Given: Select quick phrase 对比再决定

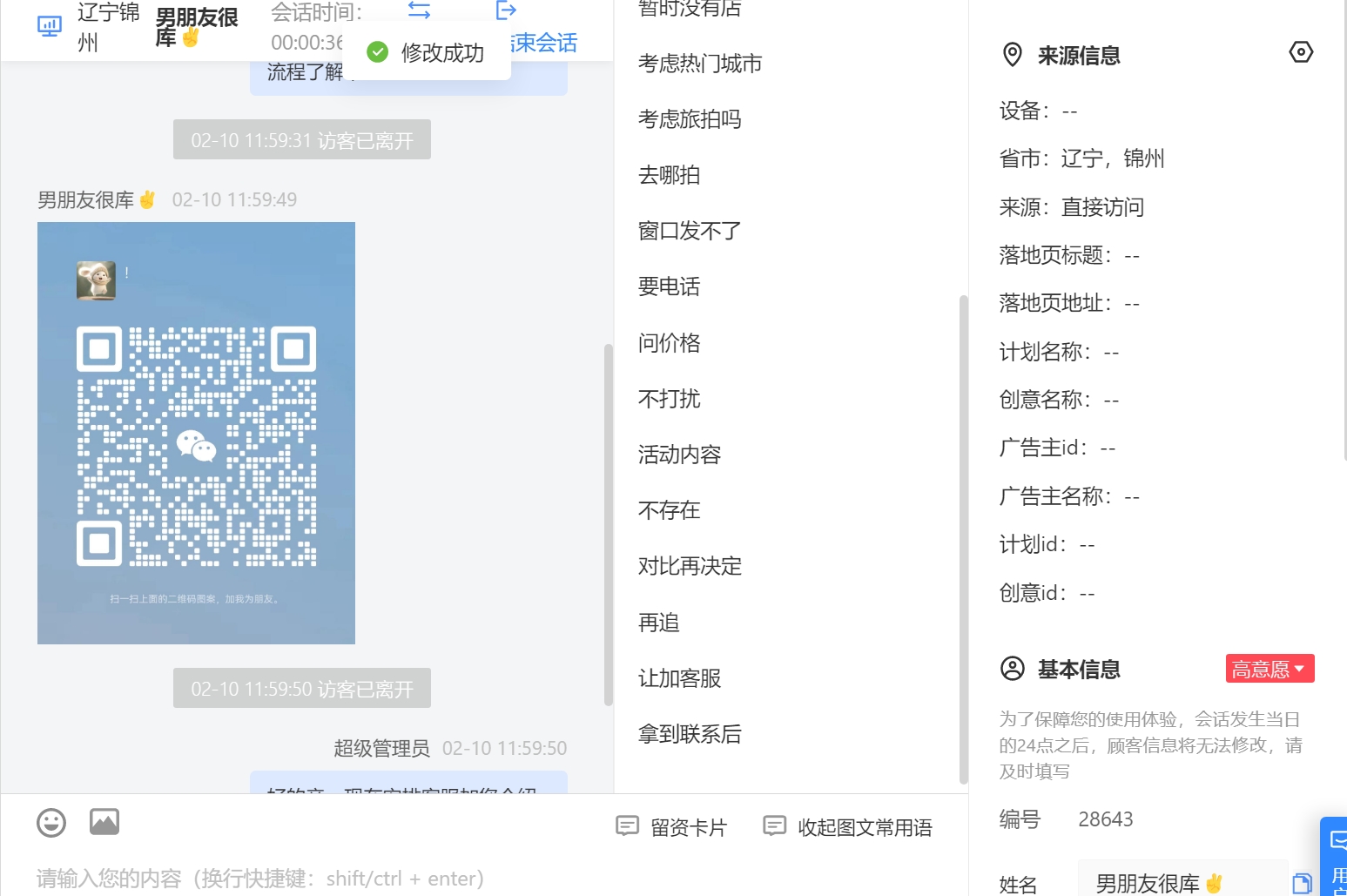Looking at the screenshot, I should click(x=690, y=566).
